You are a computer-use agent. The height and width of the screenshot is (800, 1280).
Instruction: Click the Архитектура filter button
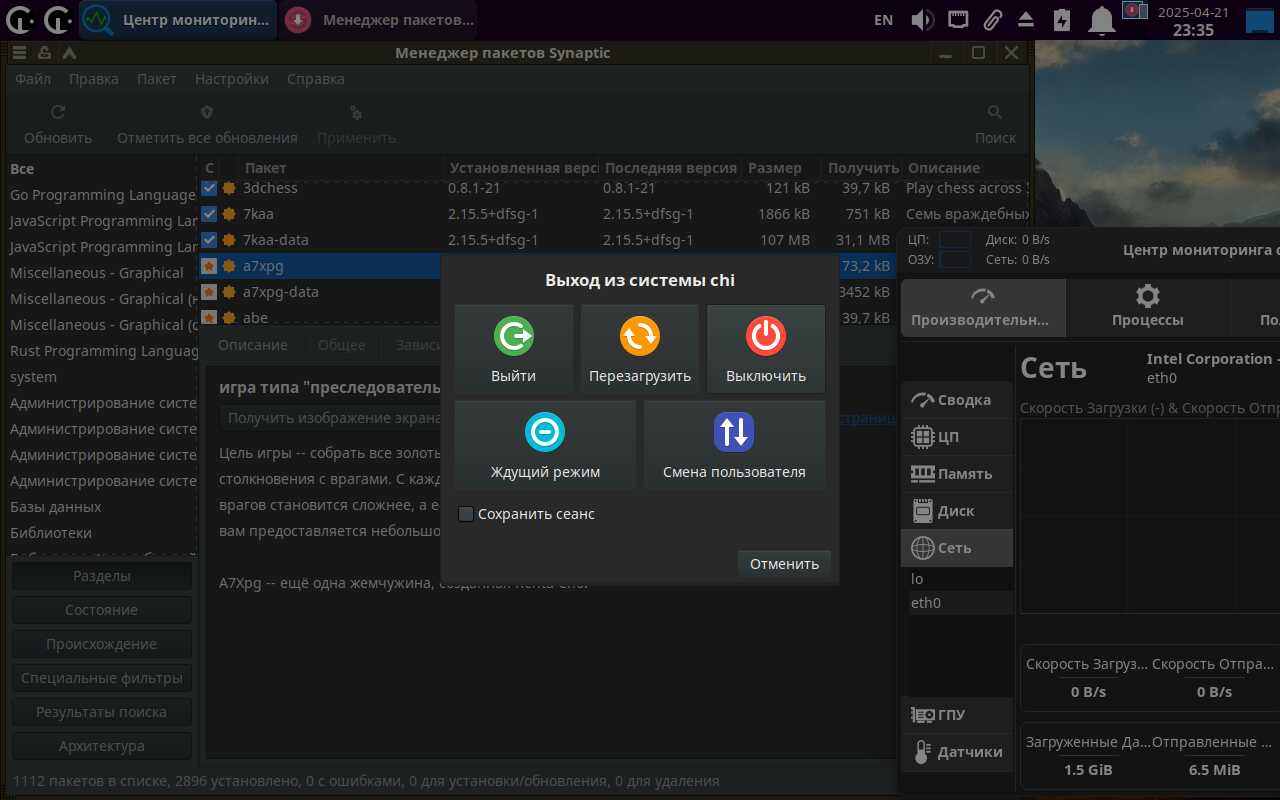pyautogui.click(x=102, y=746)
